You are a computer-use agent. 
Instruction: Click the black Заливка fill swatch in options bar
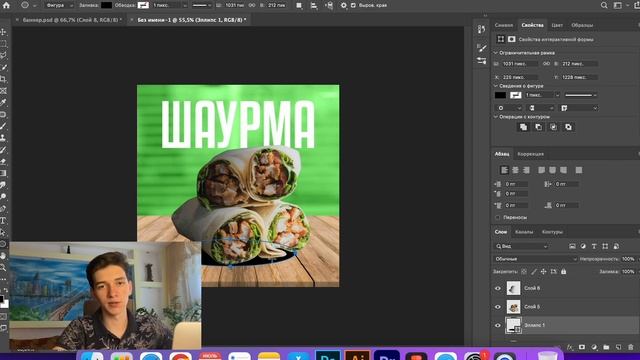(106, 5)
